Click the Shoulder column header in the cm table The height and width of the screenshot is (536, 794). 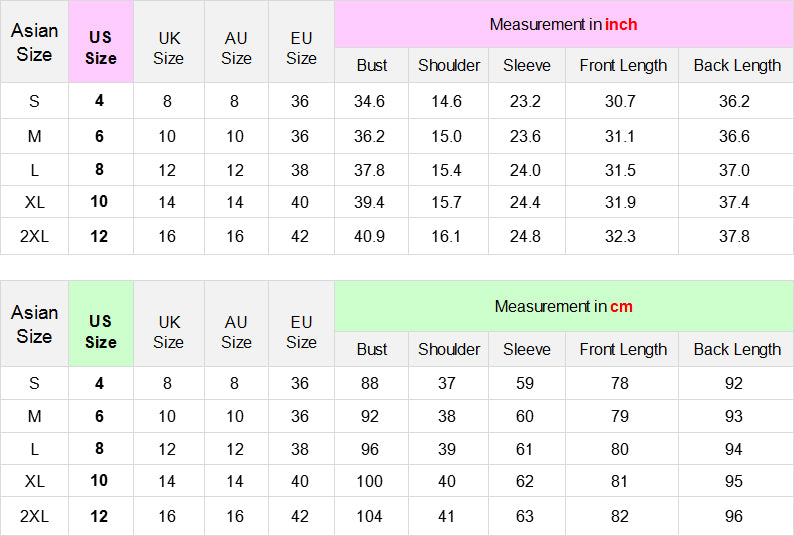click(x=449, y=349)
